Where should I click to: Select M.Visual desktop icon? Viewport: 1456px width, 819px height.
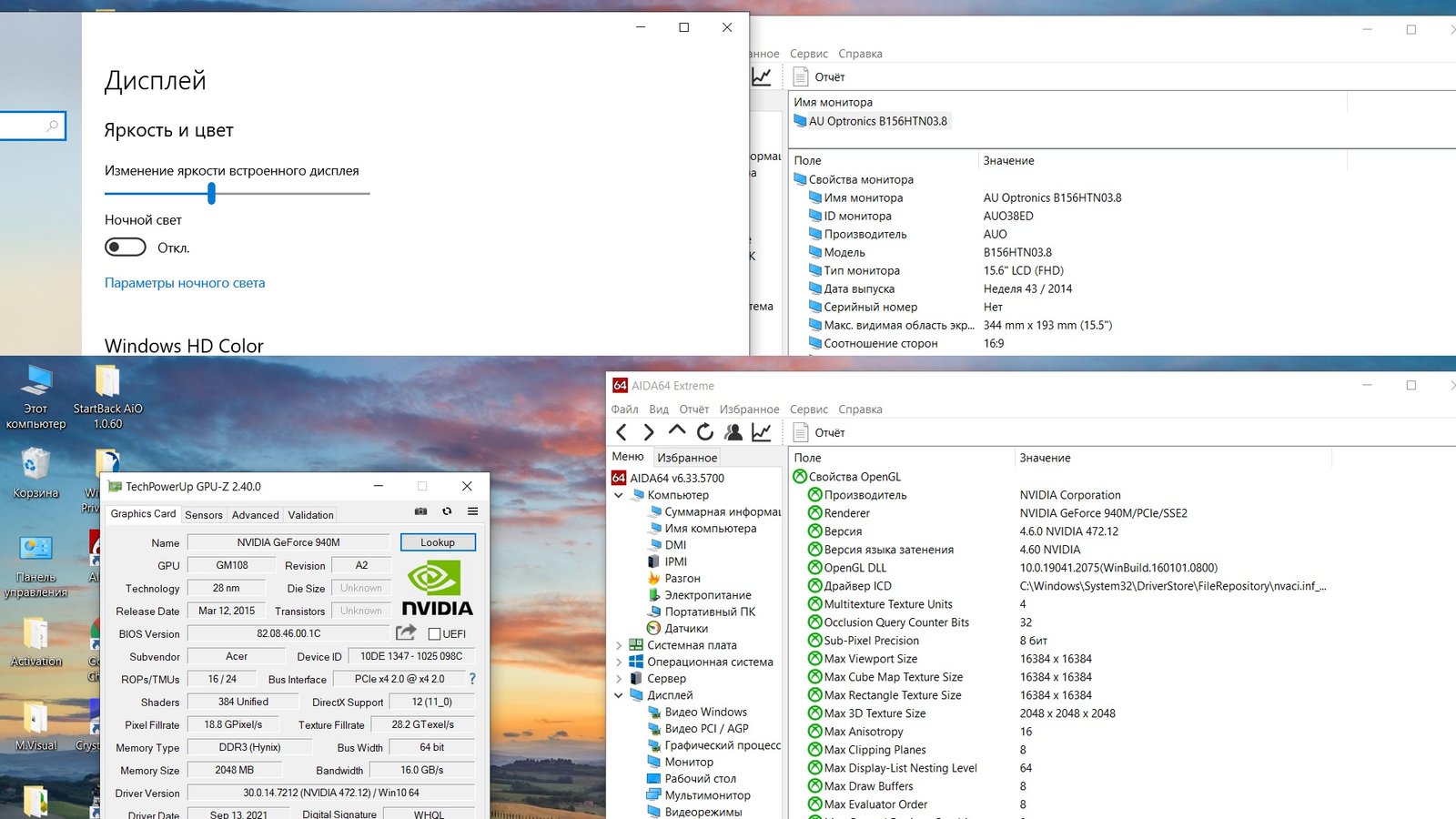point(35,726)
